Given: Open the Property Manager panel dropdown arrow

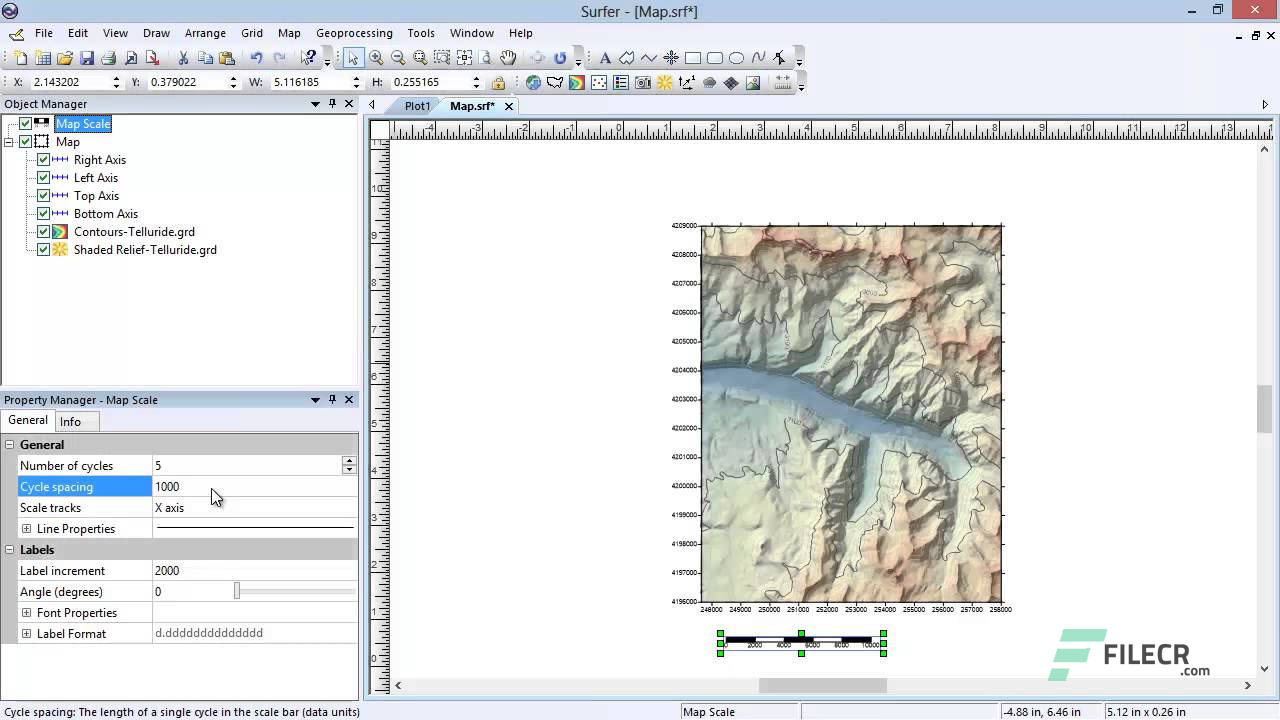Looking at the screenshot, I should pos(315,400).
